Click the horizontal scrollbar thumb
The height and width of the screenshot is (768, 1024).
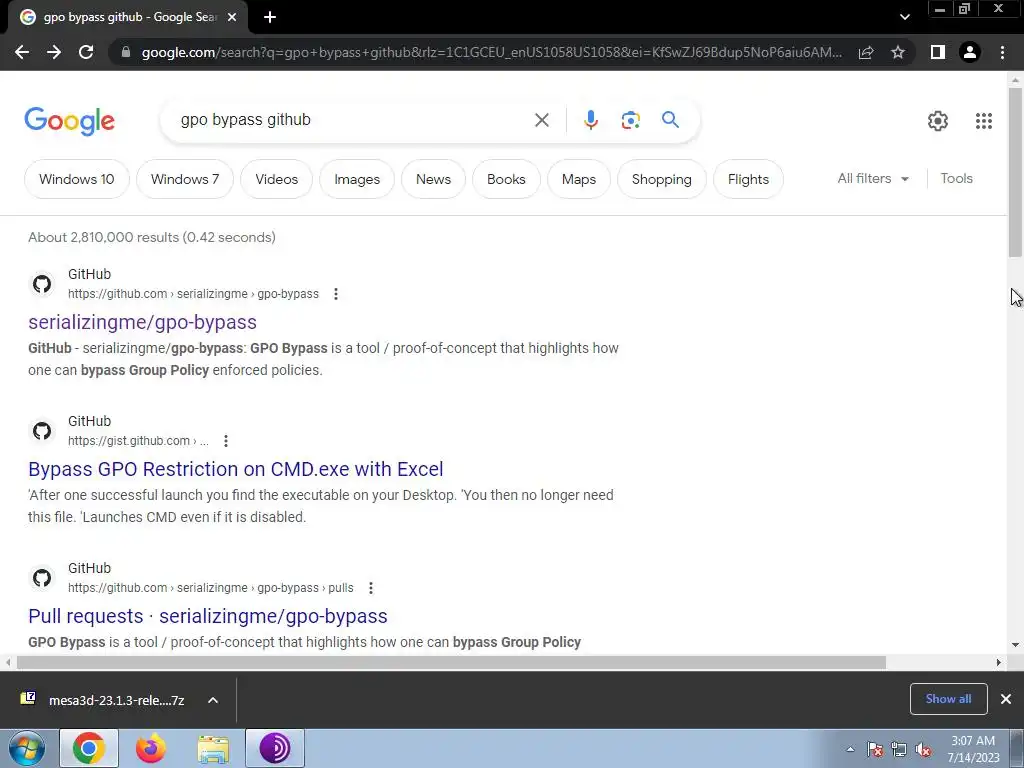451,662
